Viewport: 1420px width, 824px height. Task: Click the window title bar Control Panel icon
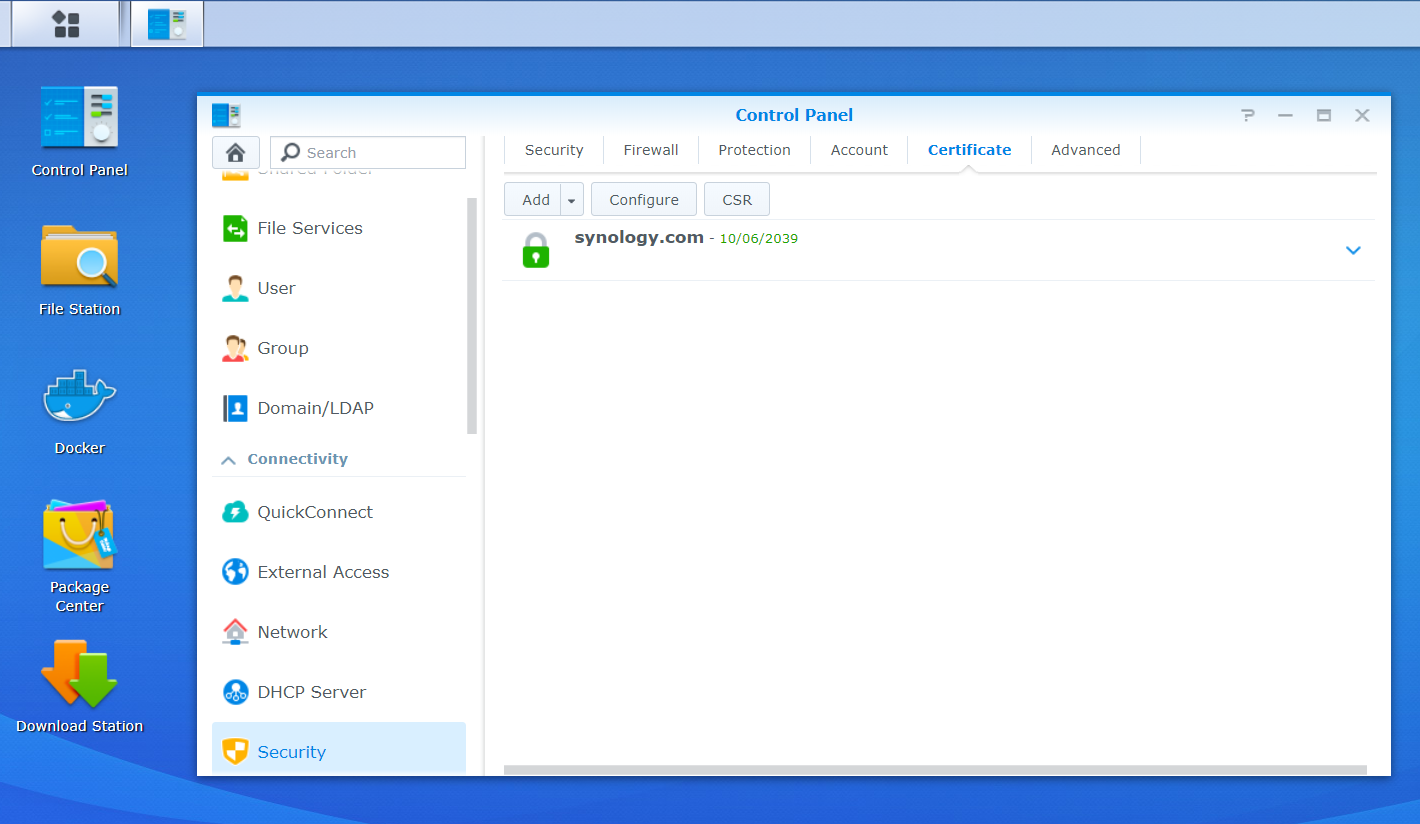pos(227,115)
